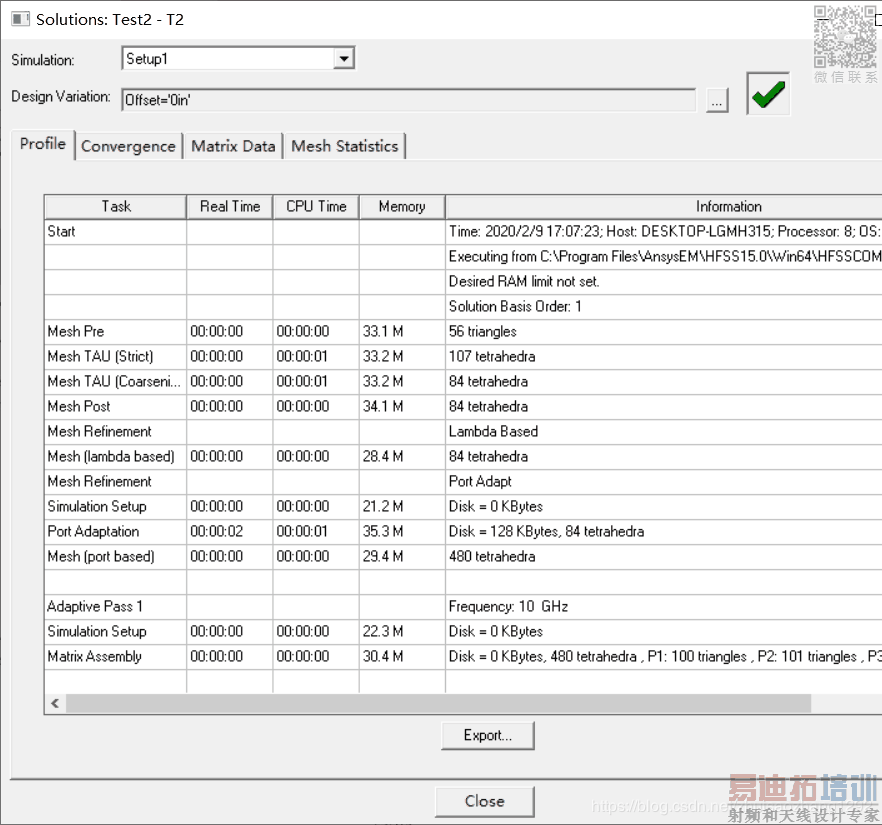
Task: Click the Design Variation field Offset='0in'
Action: point(408,100)
